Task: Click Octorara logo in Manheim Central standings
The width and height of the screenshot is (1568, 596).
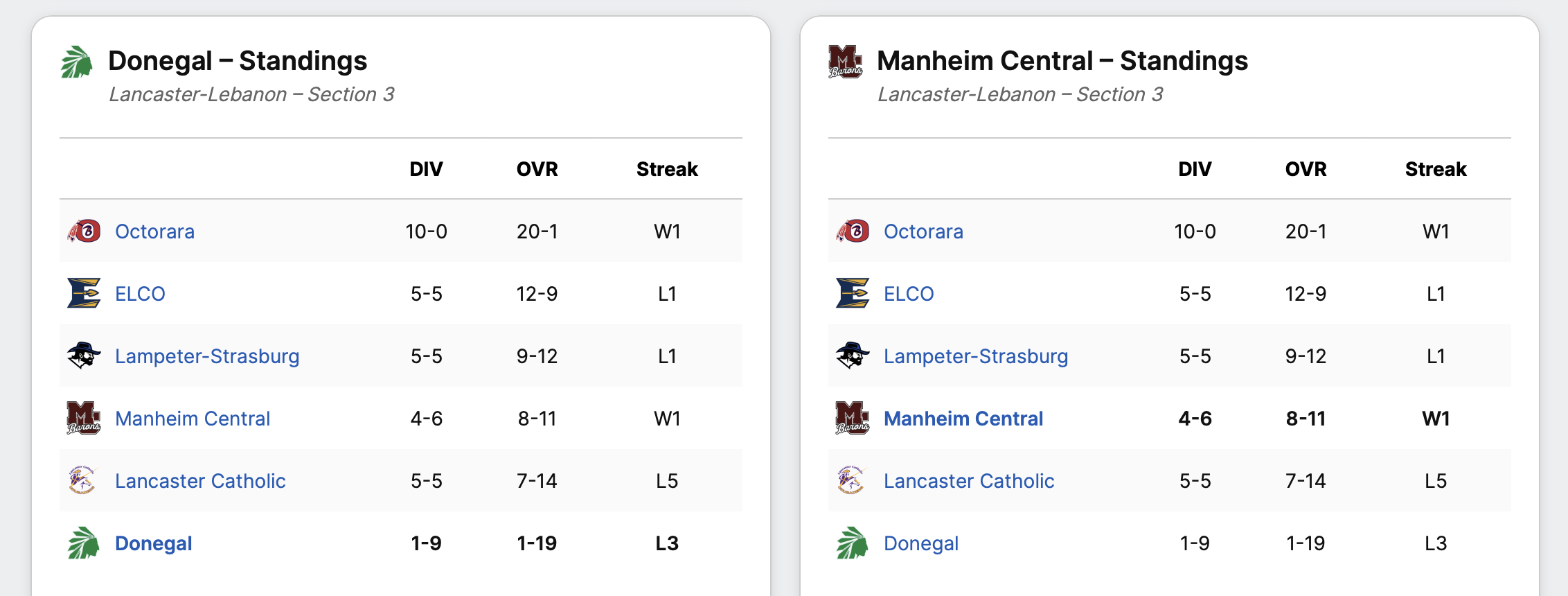Action: (x=853, y=231)
